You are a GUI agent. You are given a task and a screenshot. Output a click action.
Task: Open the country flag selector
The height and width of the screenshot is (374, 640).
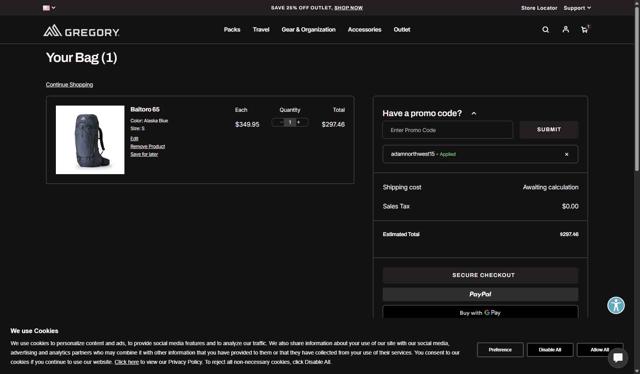tap(49, 8)
